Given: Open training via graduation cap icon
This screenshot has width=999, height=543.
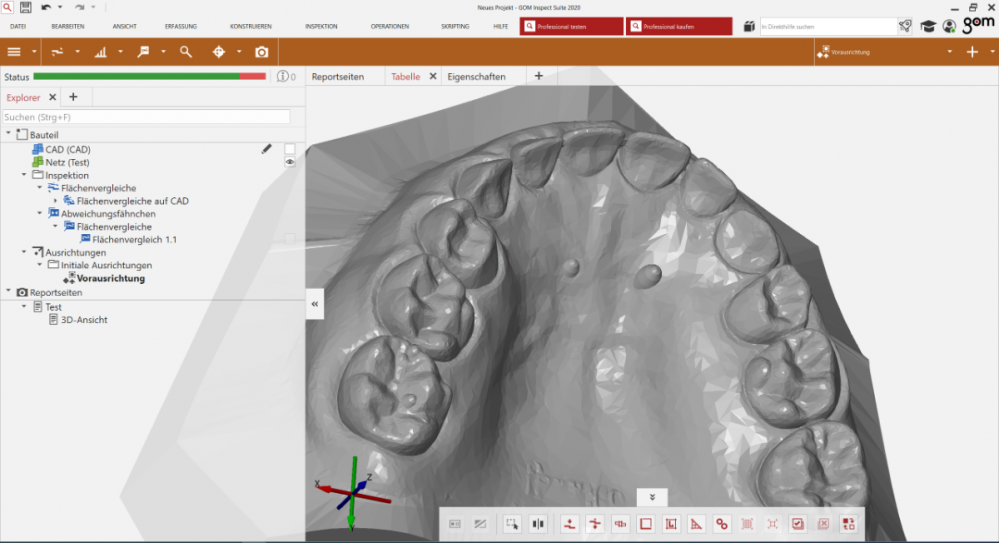Looking at the screenshot, I should (x=928, y=26).
